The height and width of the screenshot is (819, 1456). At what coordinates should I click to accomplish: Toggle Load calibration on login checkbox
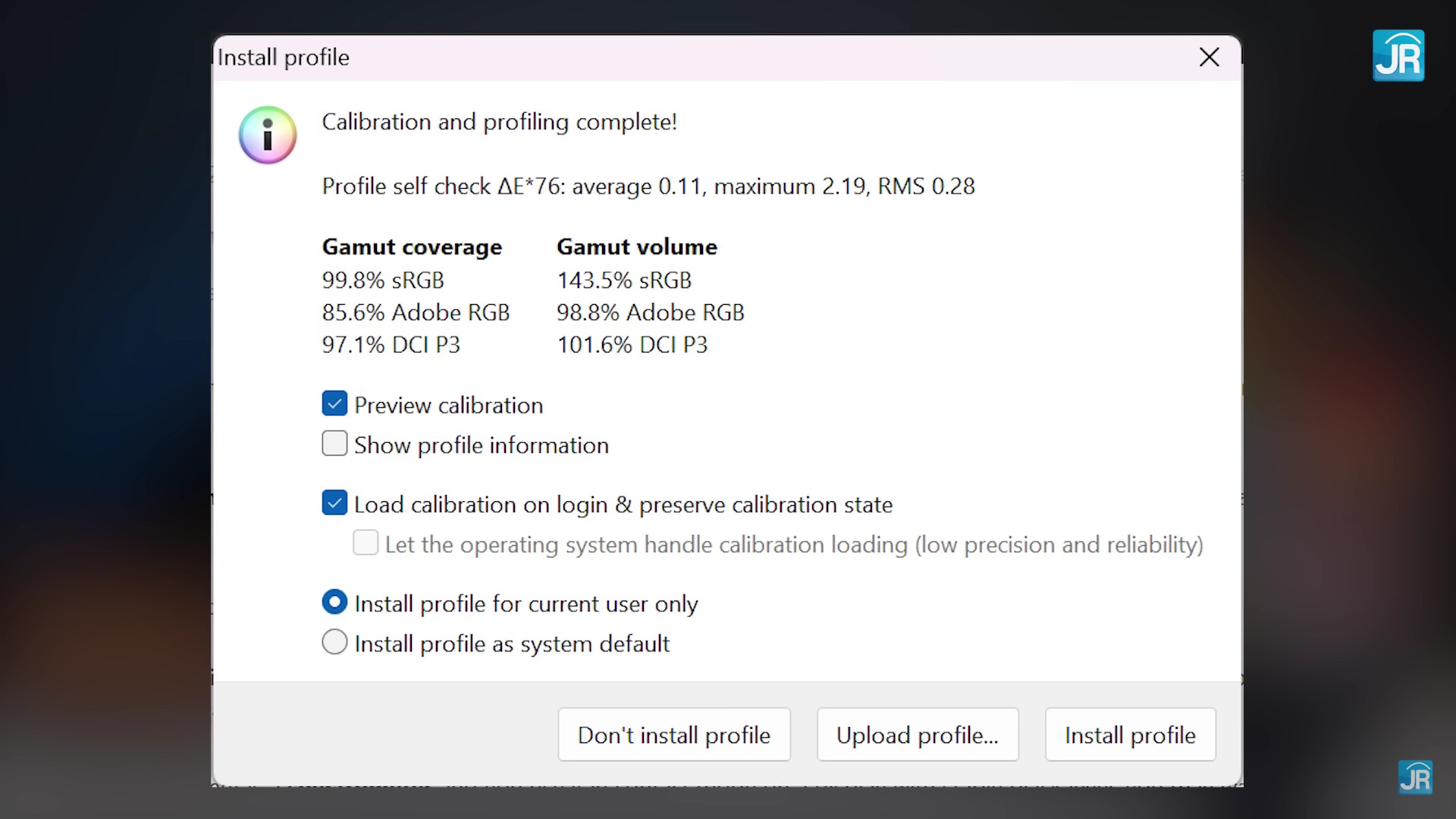click(x=334, y=504)
